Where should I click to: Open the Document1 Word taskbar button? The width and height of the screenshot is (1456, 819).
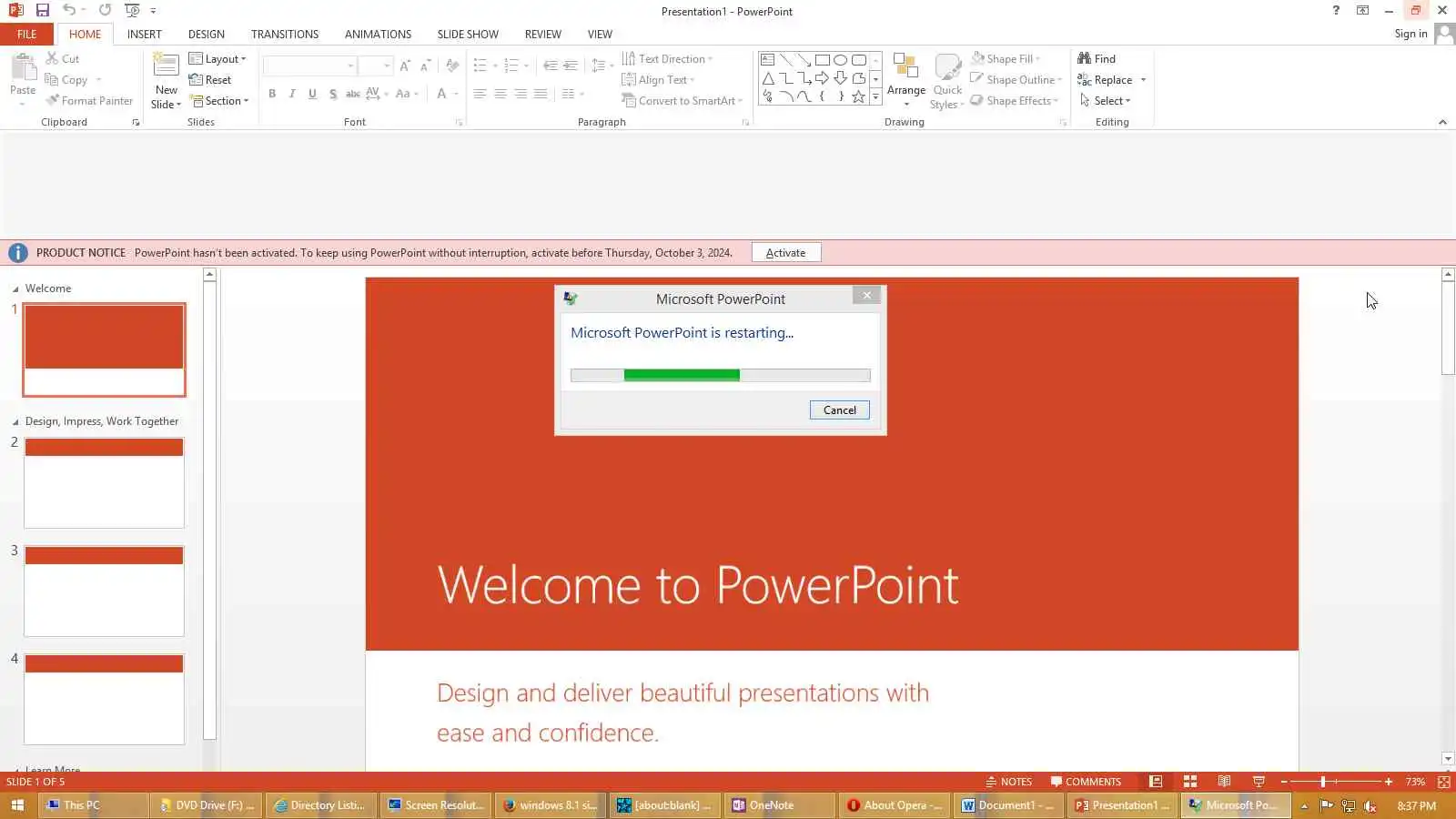(x=1008, y=805)
